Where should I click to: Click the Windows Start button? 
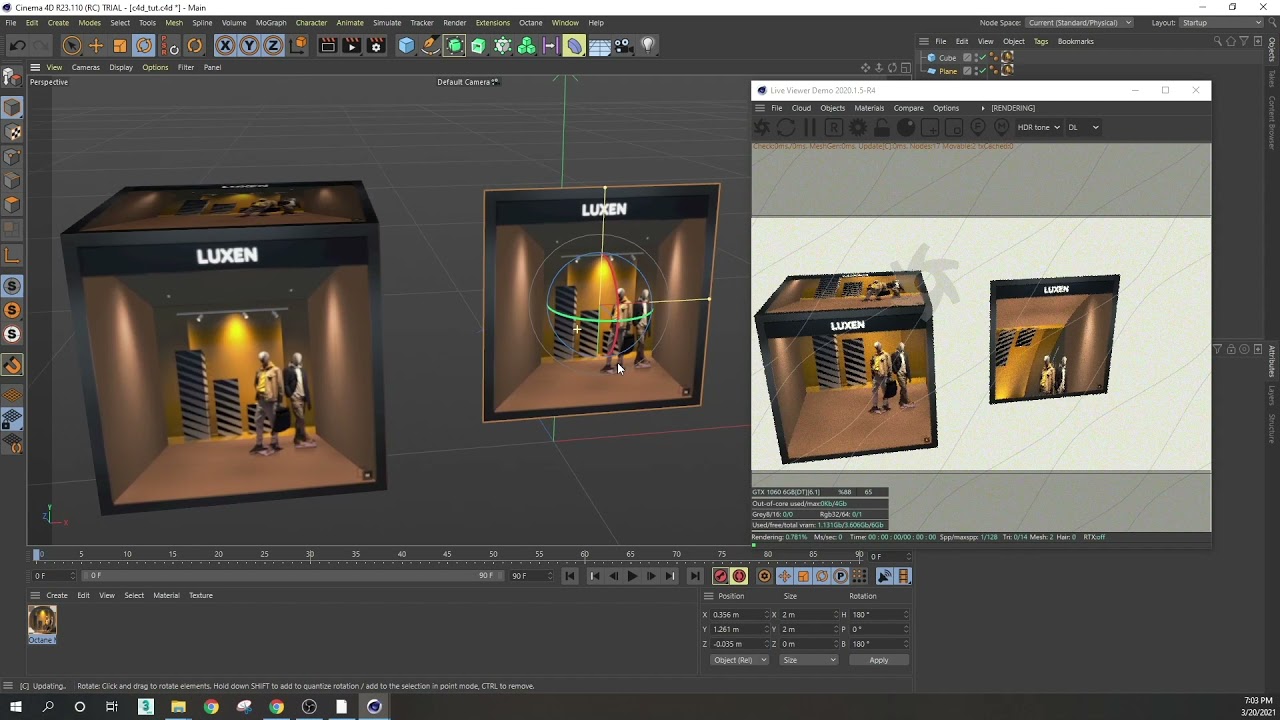pyautogui.click(x=15, y=707)
